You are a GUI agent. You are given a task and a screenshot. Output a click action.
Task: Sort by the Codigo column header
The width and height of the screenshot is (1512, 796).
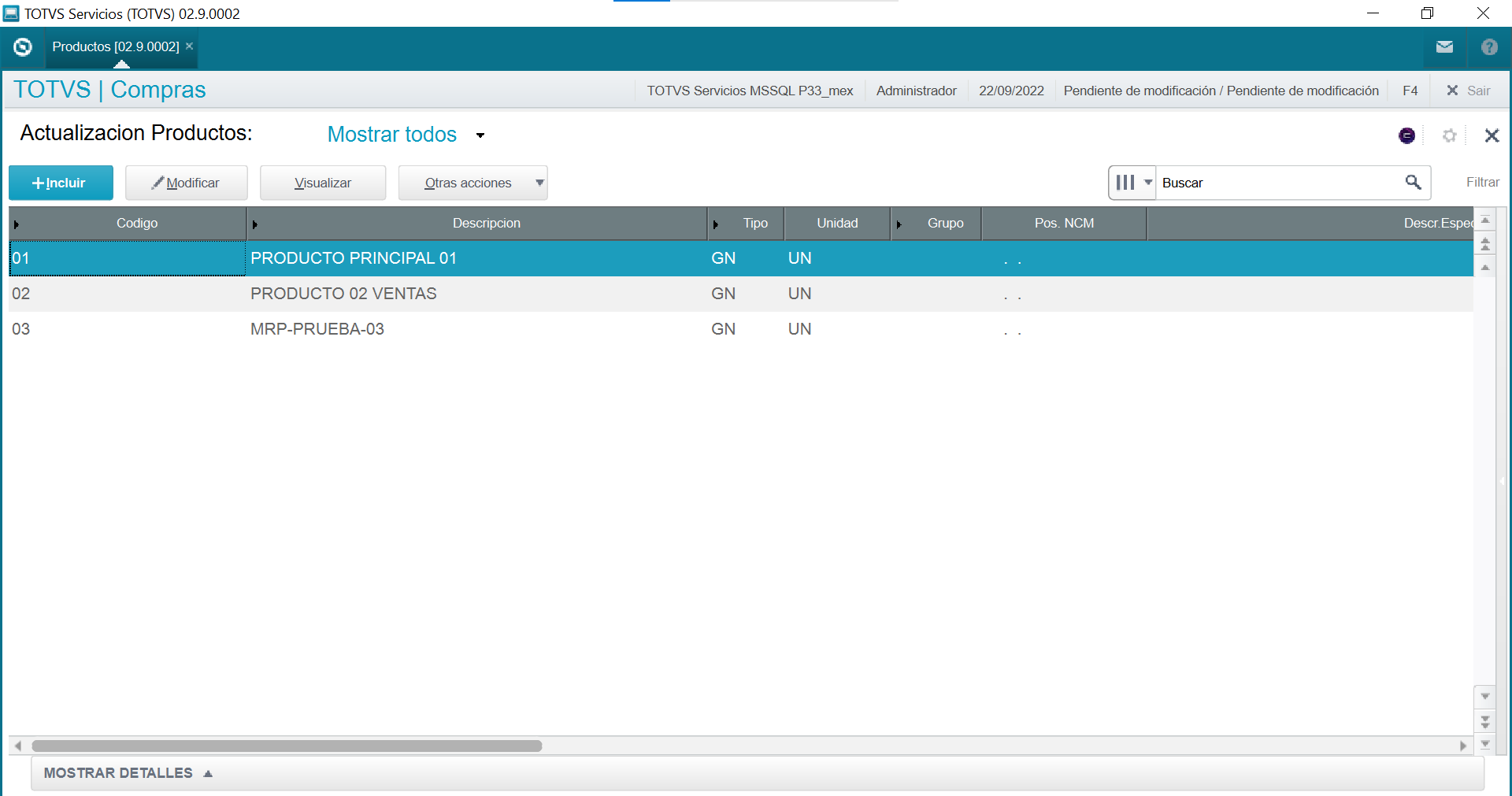[128, 223]
